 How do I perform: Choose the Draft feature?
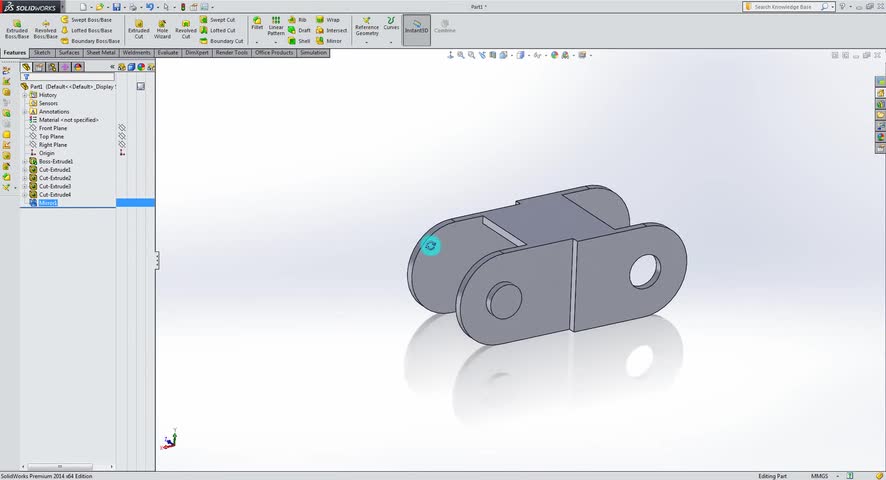299,31
